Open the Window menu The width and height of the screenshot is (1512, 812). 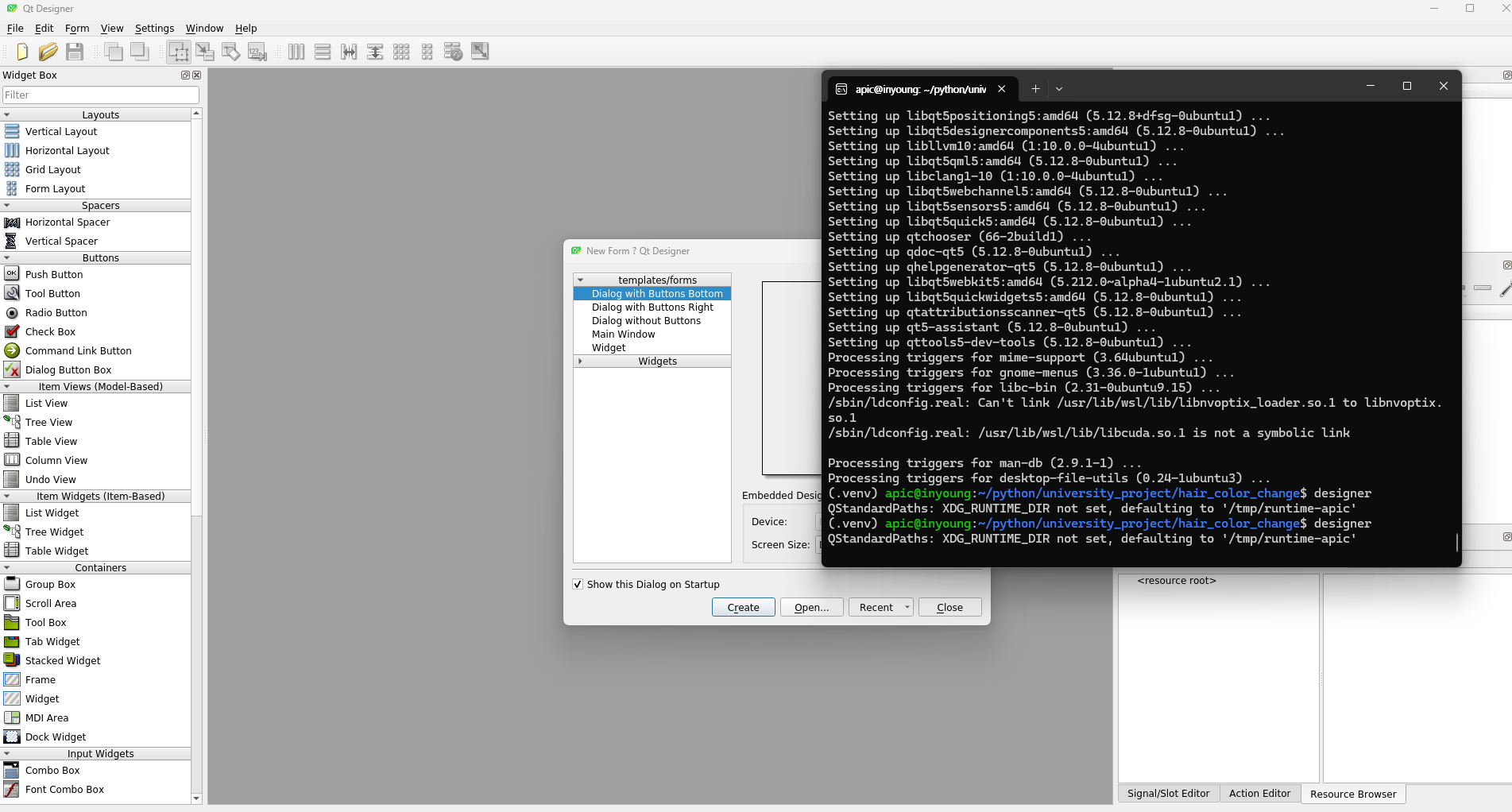204,28
